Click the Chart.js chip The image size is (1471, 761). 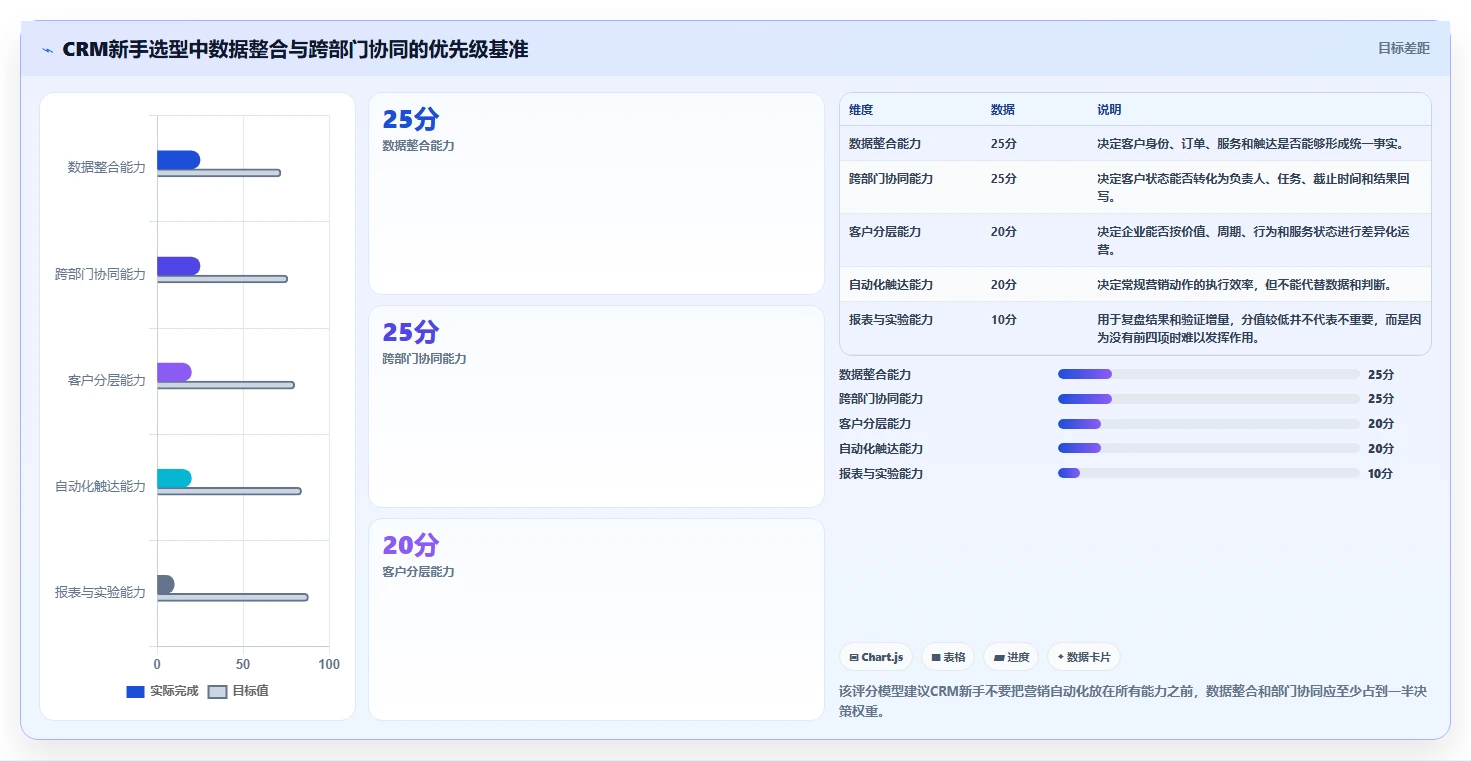(876, 657)
